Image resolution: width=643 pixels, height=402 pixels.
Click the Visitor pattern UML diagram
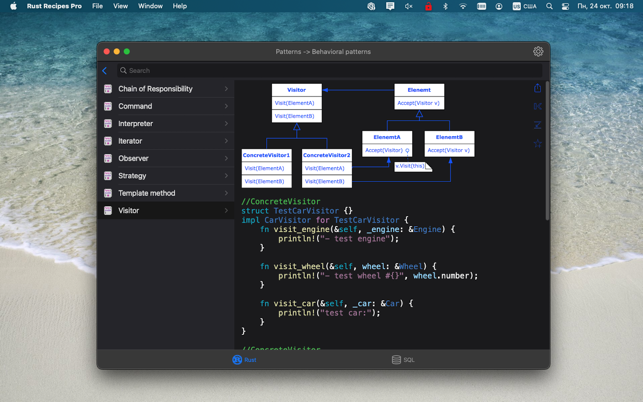tap(358, 136)
